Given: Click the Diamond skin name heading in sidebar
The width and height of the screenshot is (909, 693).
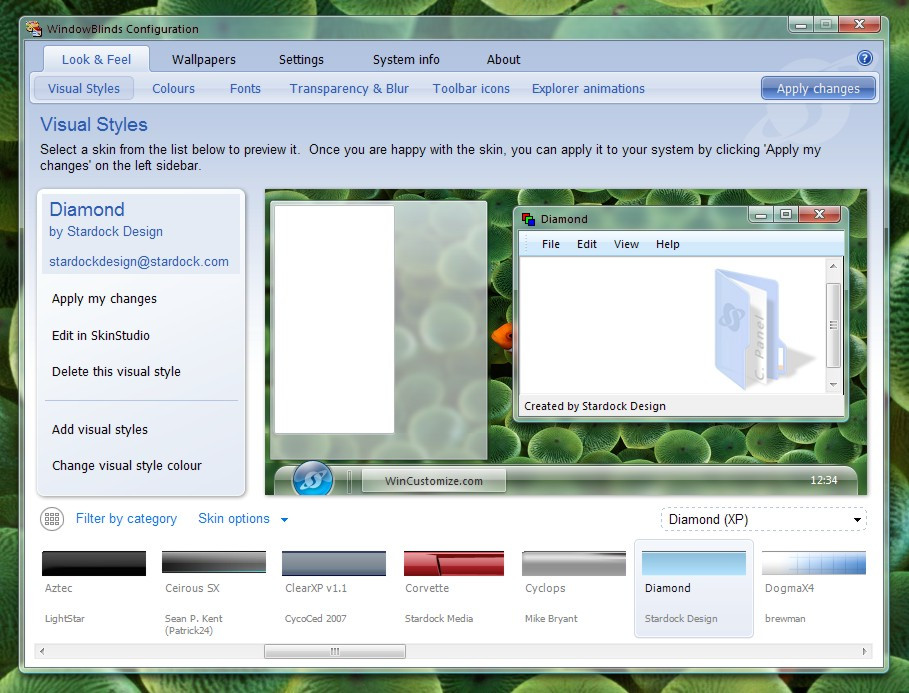Looking at the screenshot, I should coord(87,209).
